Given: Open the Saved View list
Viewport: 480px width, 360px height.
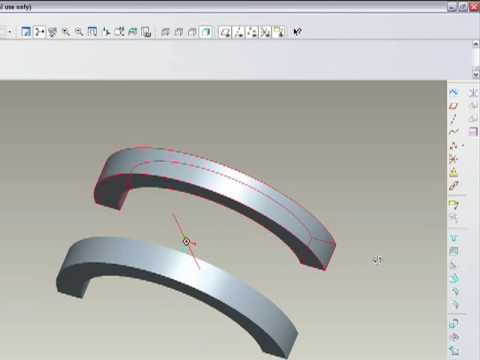Looking at the screenshot, I should point(119,32).
